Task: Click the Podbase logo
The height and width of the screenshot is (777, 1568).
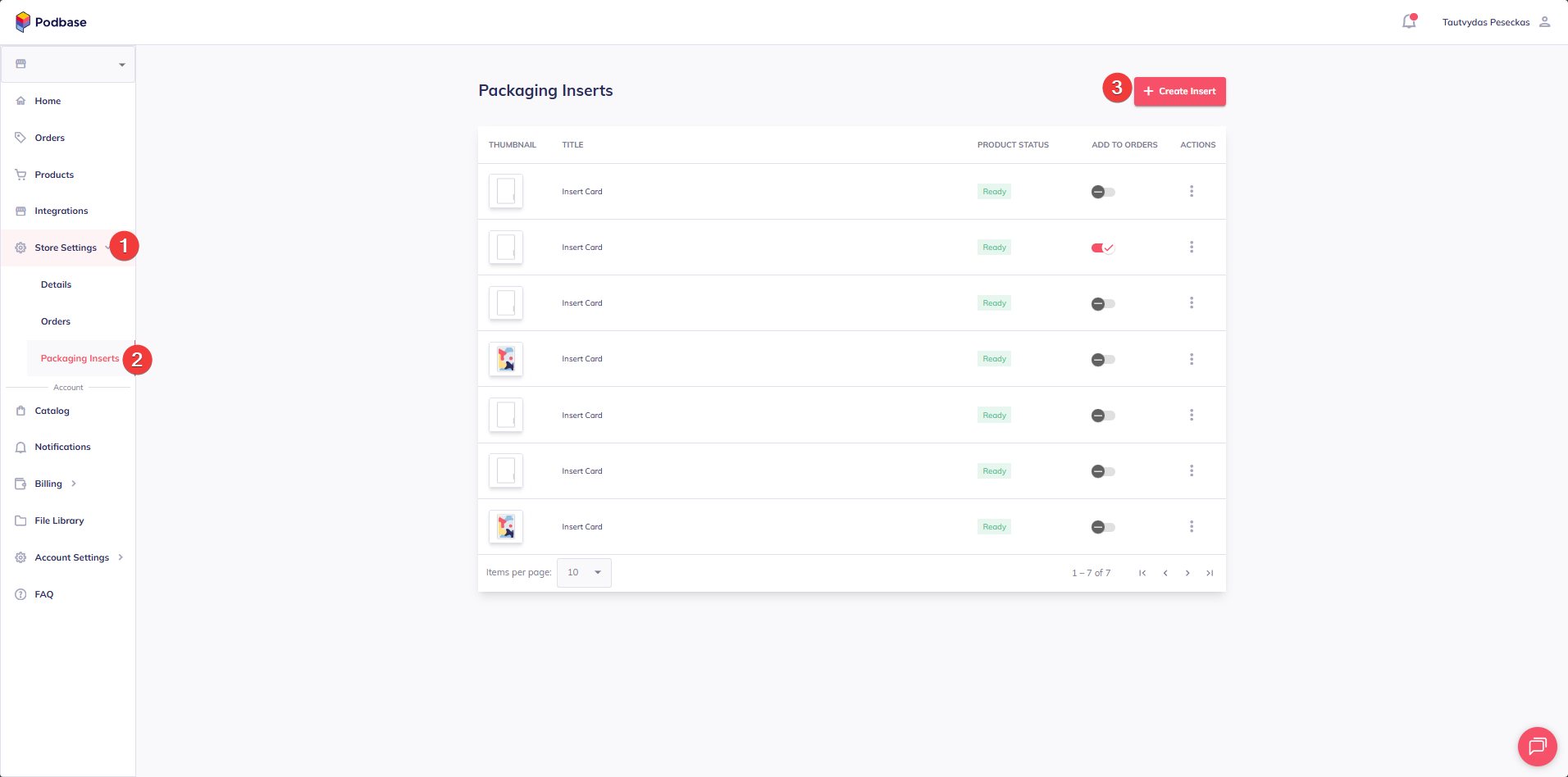Action: pyautogui.click(x=51, y=22)
